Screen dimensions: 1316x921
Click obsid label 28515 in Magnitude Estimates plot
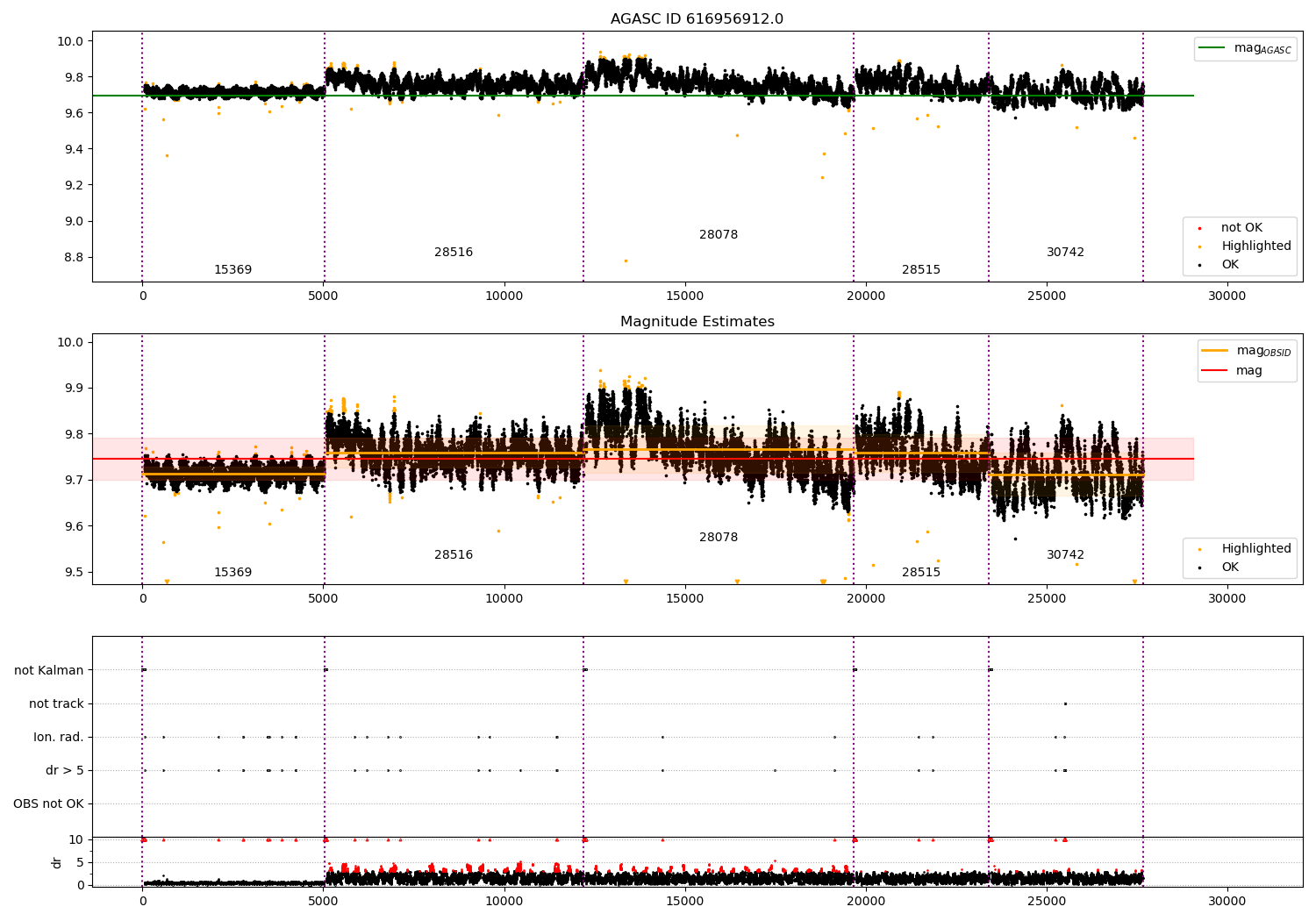921,573
